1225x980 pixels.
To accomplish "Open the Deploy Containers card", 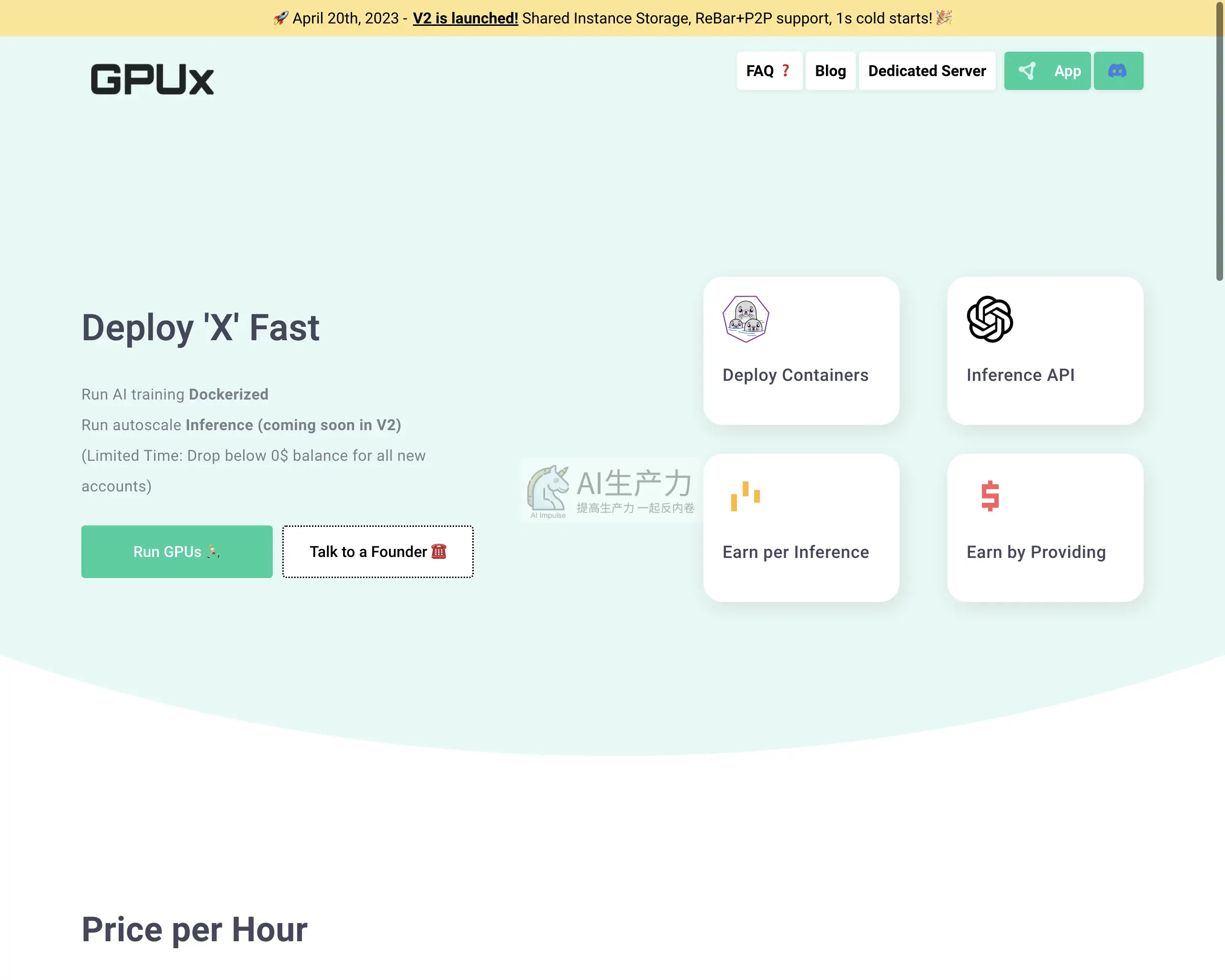I will tap(801, 351).
